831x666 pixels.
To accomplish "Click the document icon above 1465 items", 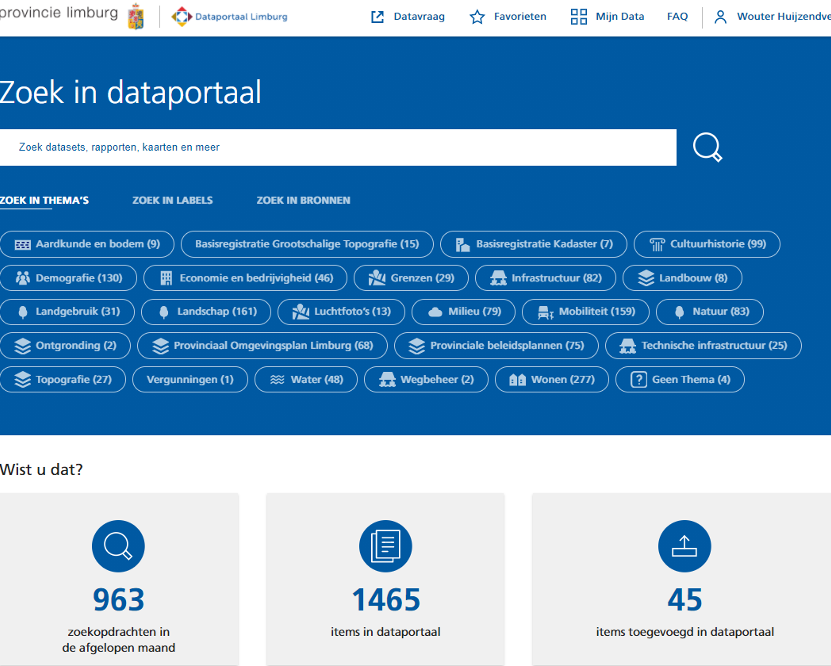I will pos(385,546).
